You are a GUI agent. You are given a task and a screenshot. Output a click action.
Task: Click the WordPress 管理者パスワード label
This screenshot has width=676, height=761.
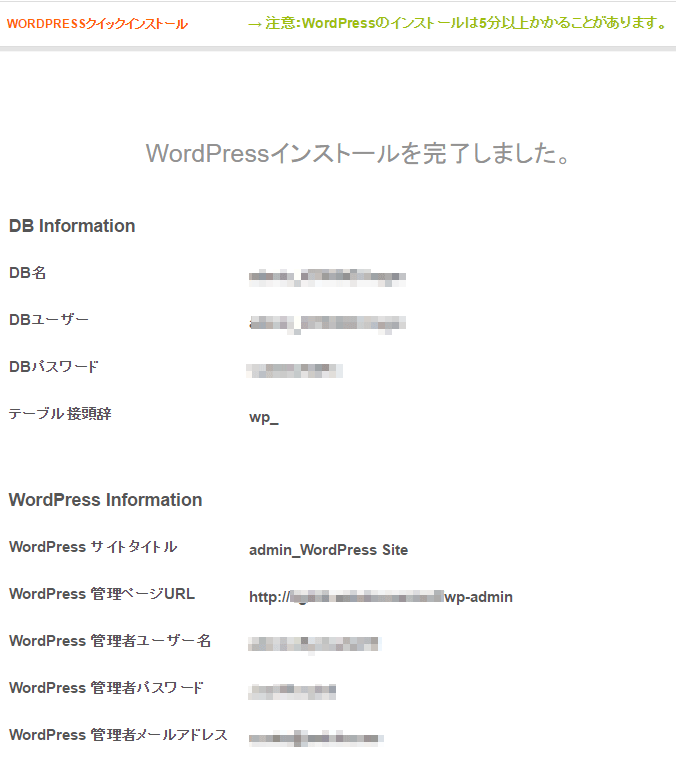[106, 688]
